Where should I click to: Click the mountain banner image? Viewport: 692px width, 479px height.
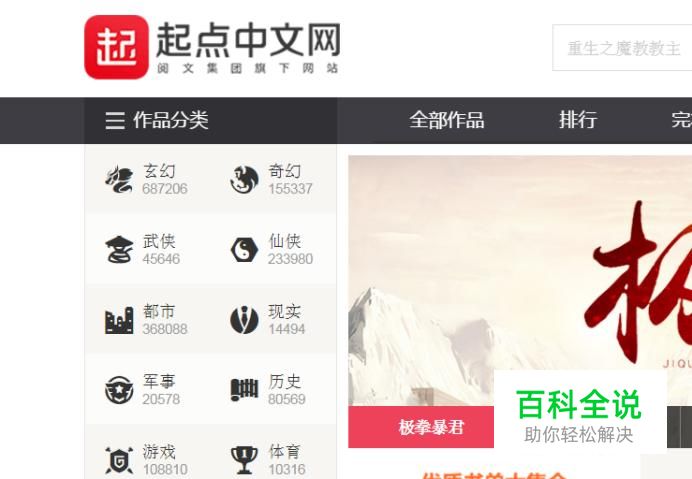point(520,281)
